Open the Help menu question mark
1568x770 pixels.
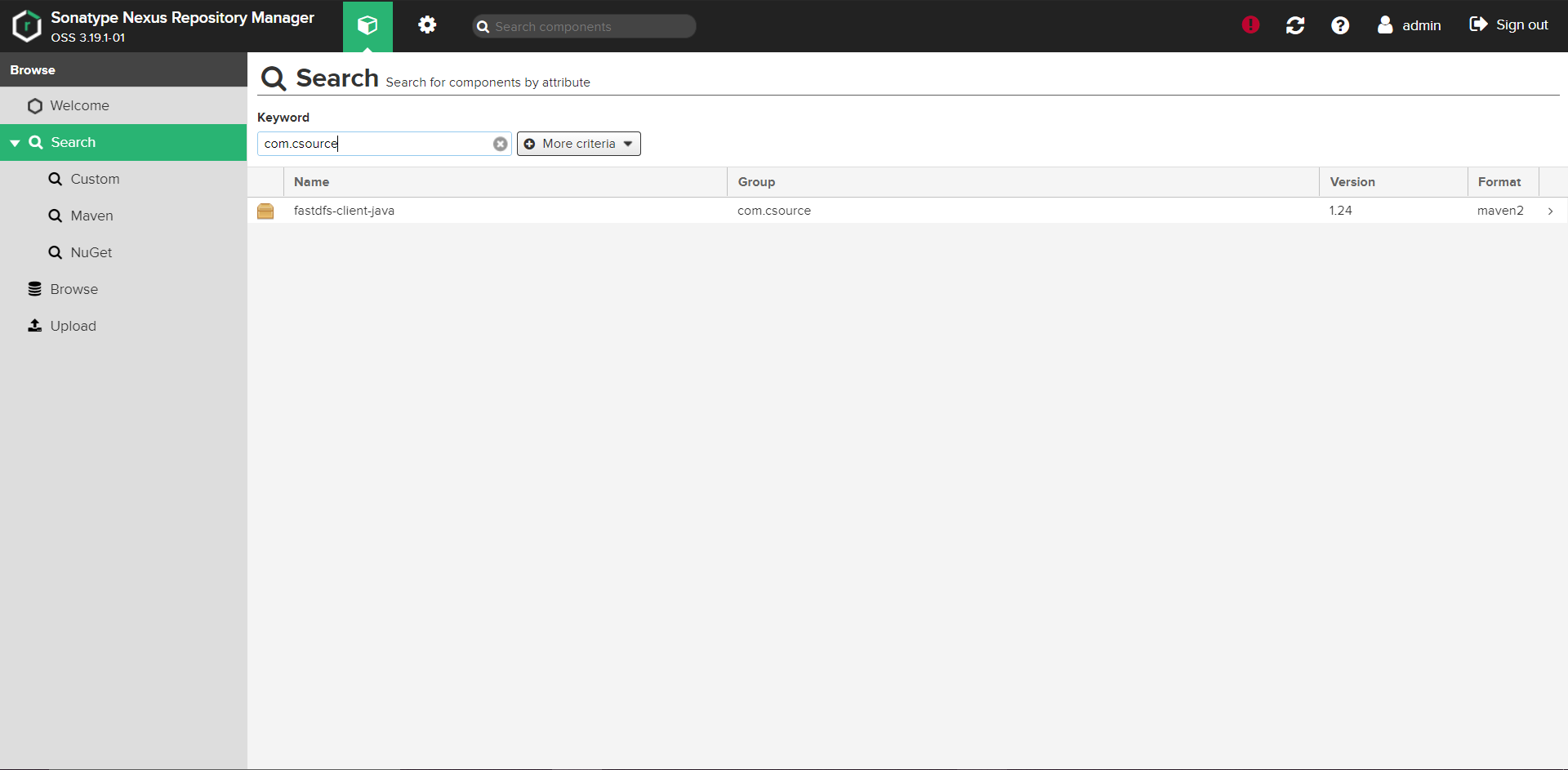(1340, 25)
